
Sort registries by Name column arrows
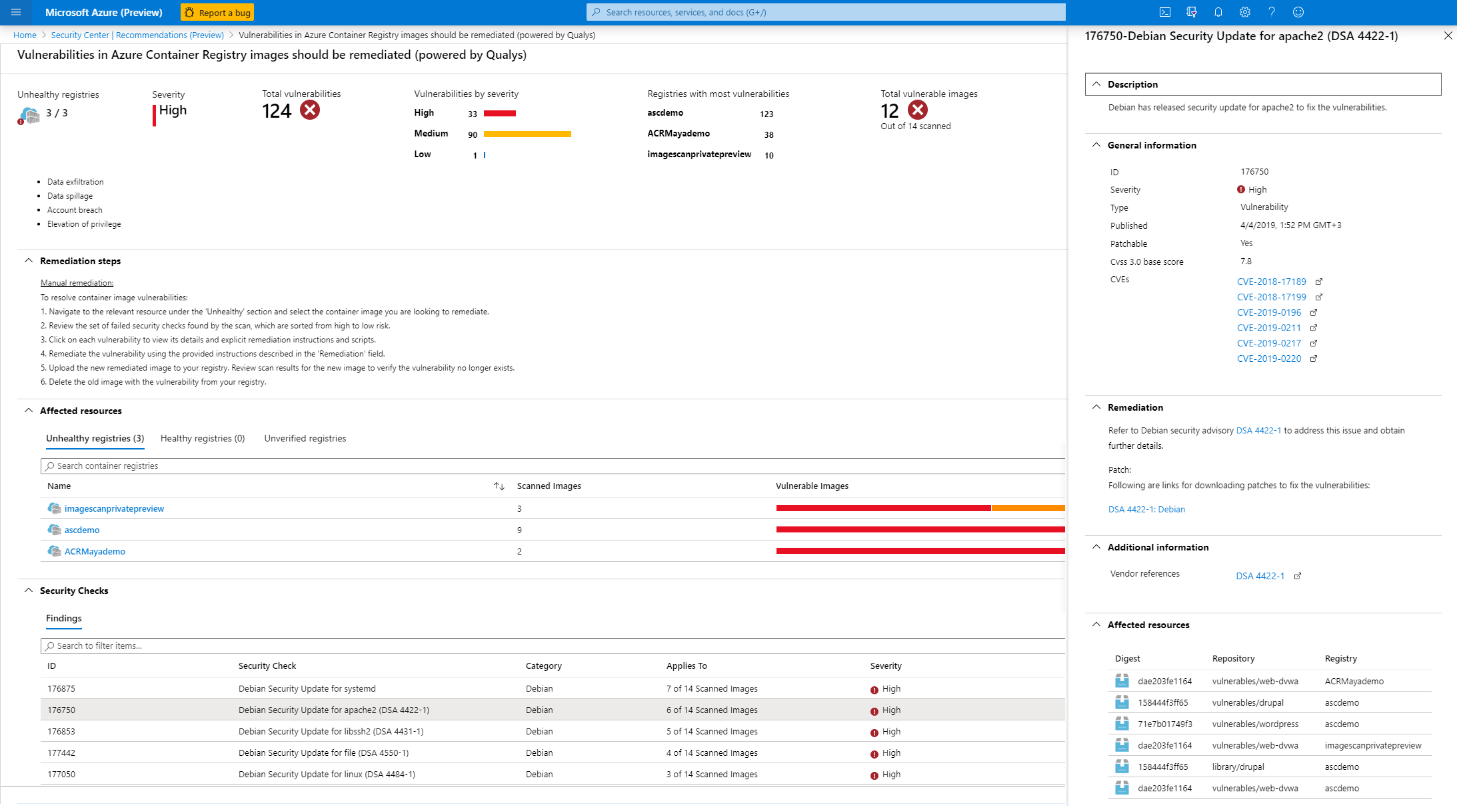(499, 486)
